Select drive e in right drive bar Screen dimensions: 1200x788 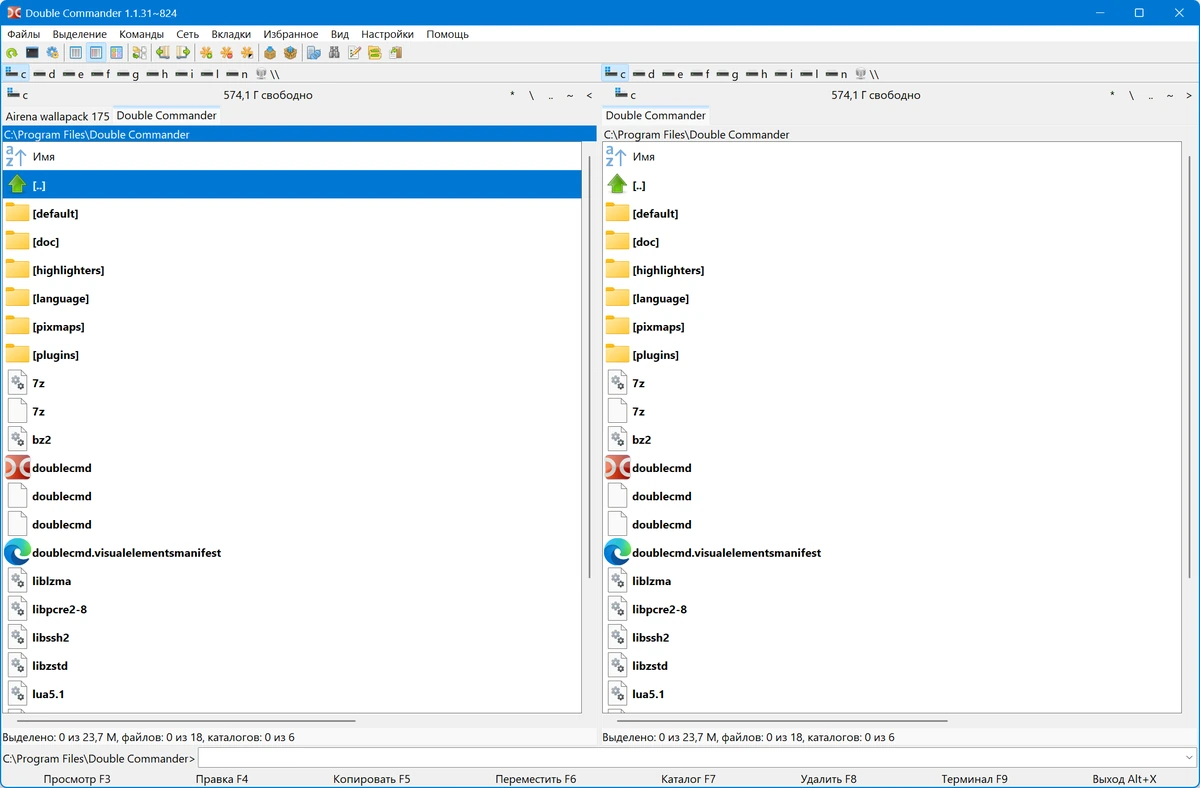pos(672,74)
